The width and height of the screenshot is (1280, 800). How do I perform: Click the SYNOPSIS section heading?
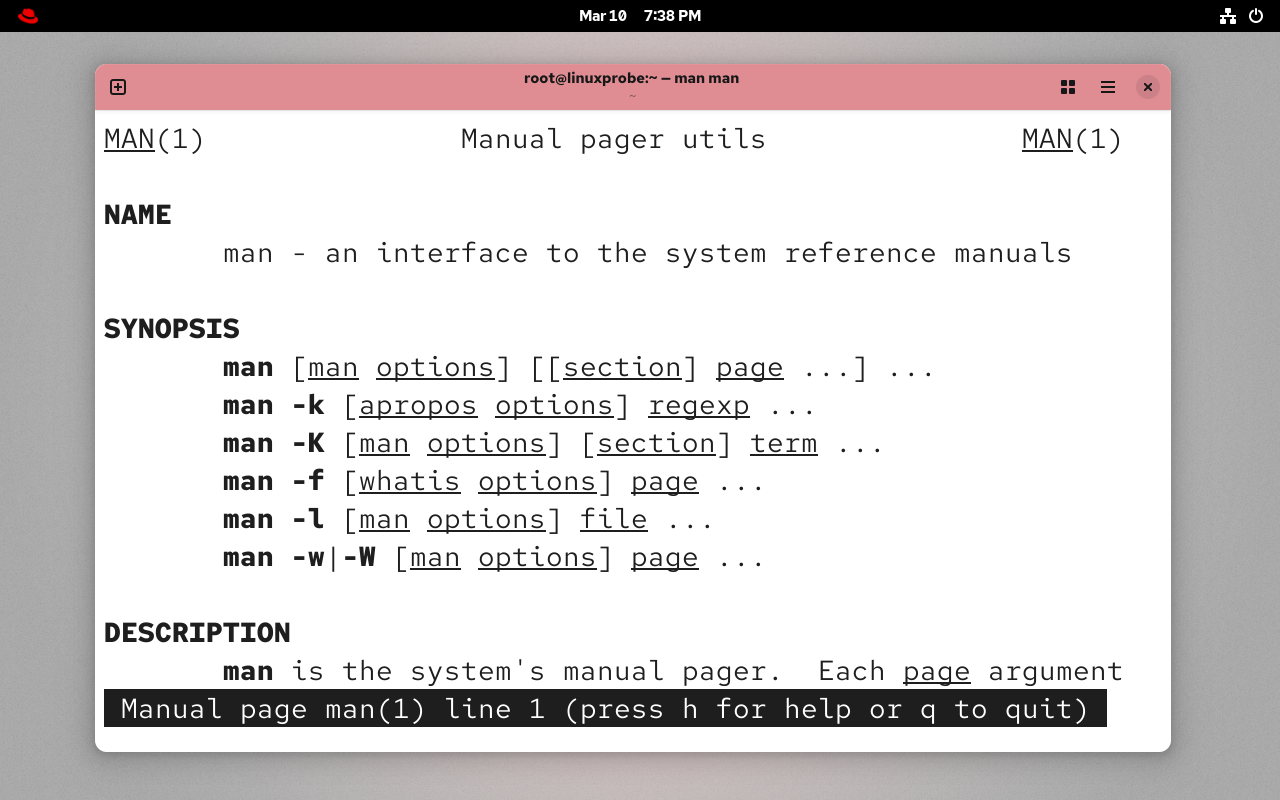(172, 329)
